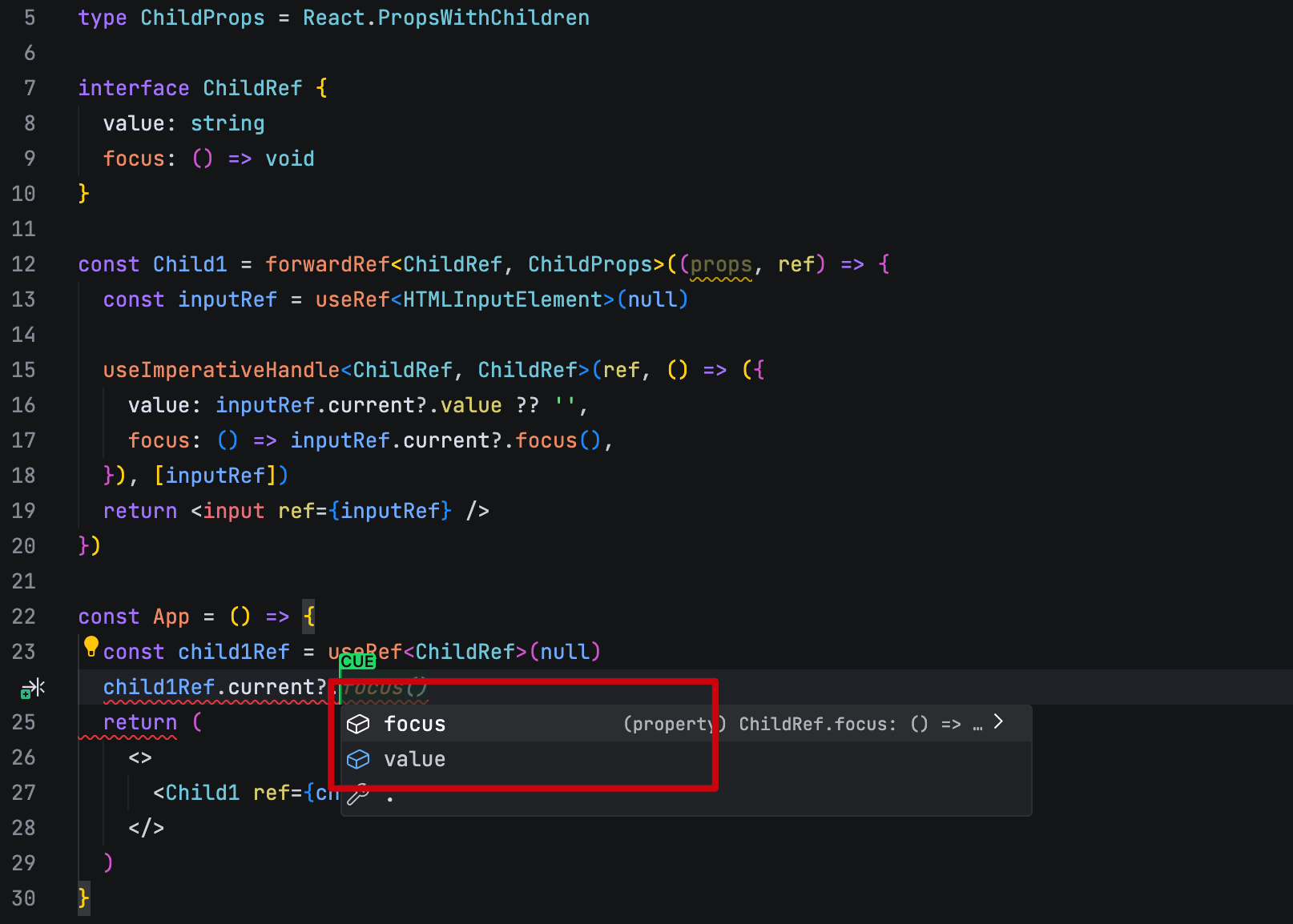Click the underlined props parameter
The height and width of the screenshot is (924, 1293).
[x=721, y=264]
